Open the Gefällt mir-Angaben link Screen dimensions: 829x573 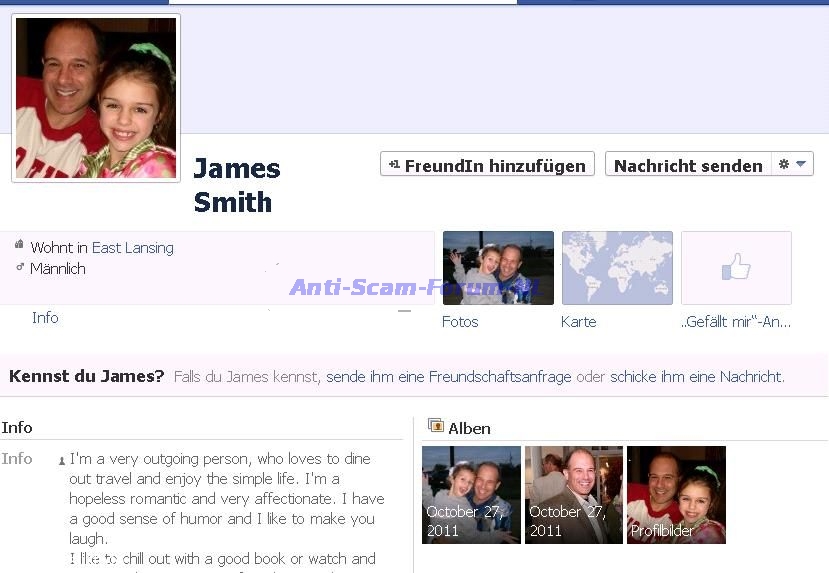735,322
